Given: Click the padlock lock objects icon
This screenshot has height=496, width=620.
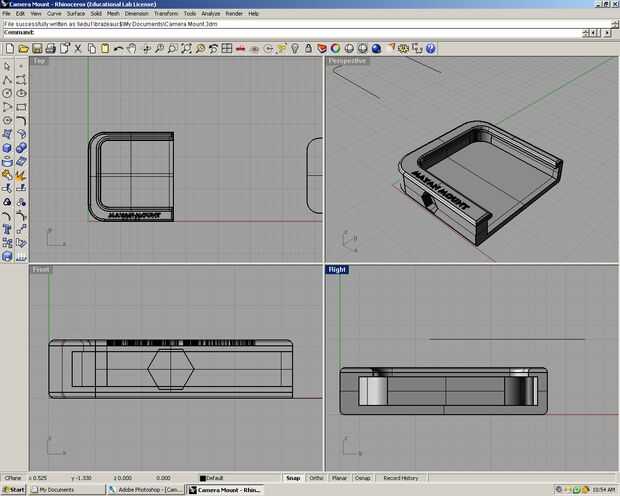Looking at the screenshot, I should pos(308,49).
